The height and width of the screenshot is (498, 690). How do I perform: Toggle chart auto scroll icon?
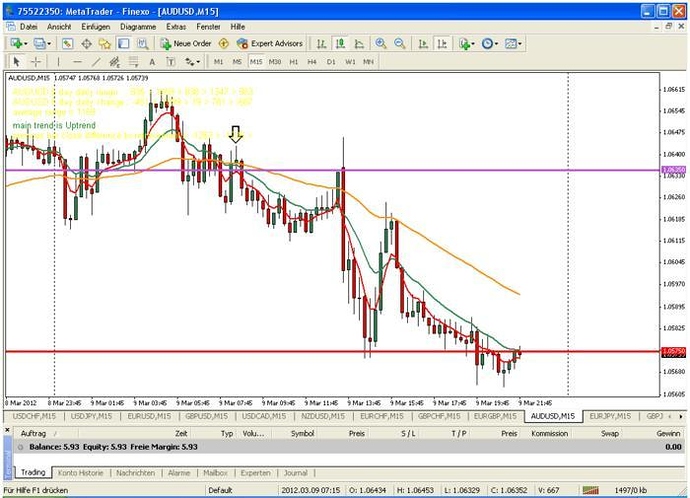423,44
